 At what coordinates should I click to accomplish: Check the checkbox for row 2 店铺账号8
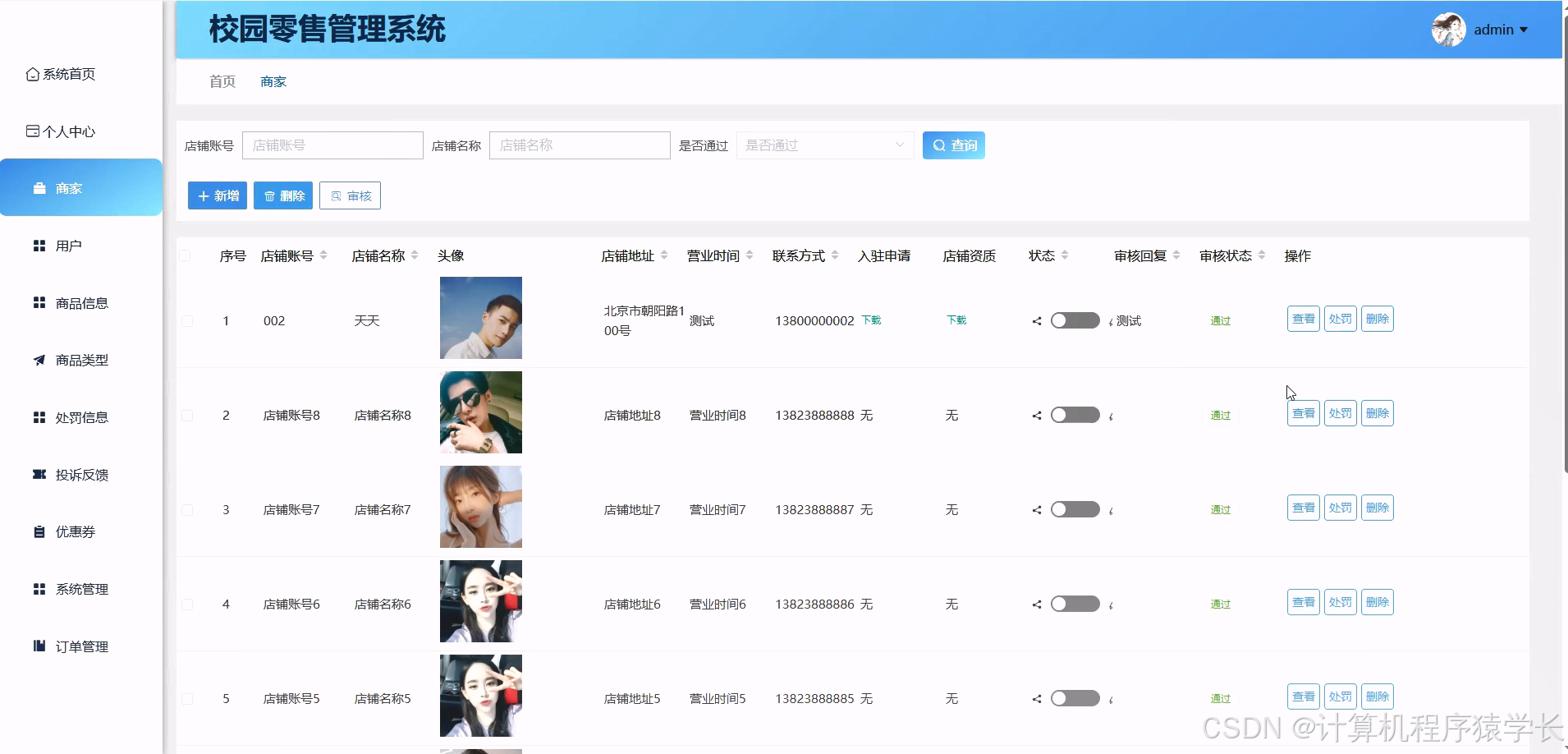click(187, 415)
